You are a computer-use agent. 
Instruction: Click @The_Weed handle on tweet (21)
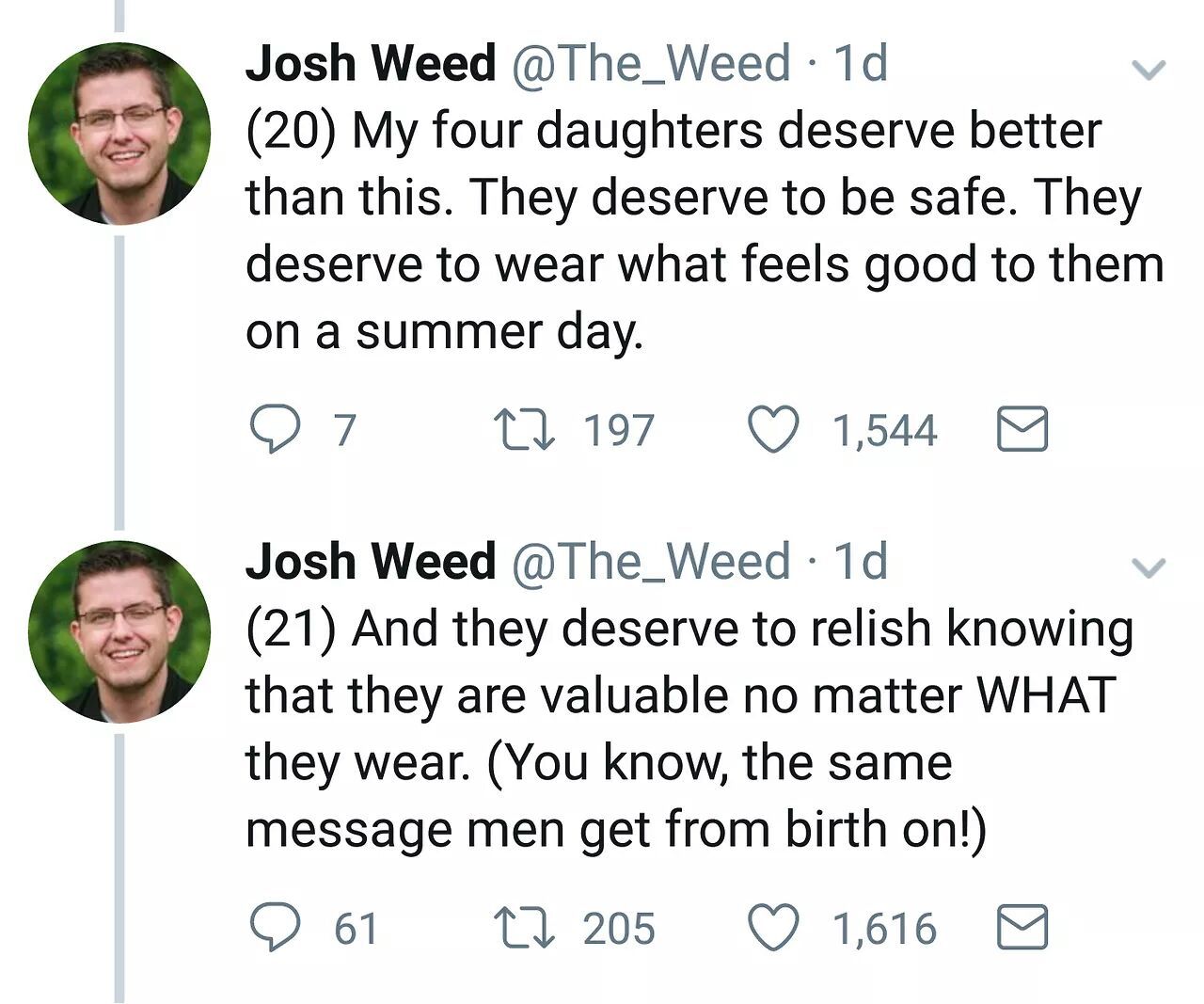pyautogui.click(x=650, y=561)
